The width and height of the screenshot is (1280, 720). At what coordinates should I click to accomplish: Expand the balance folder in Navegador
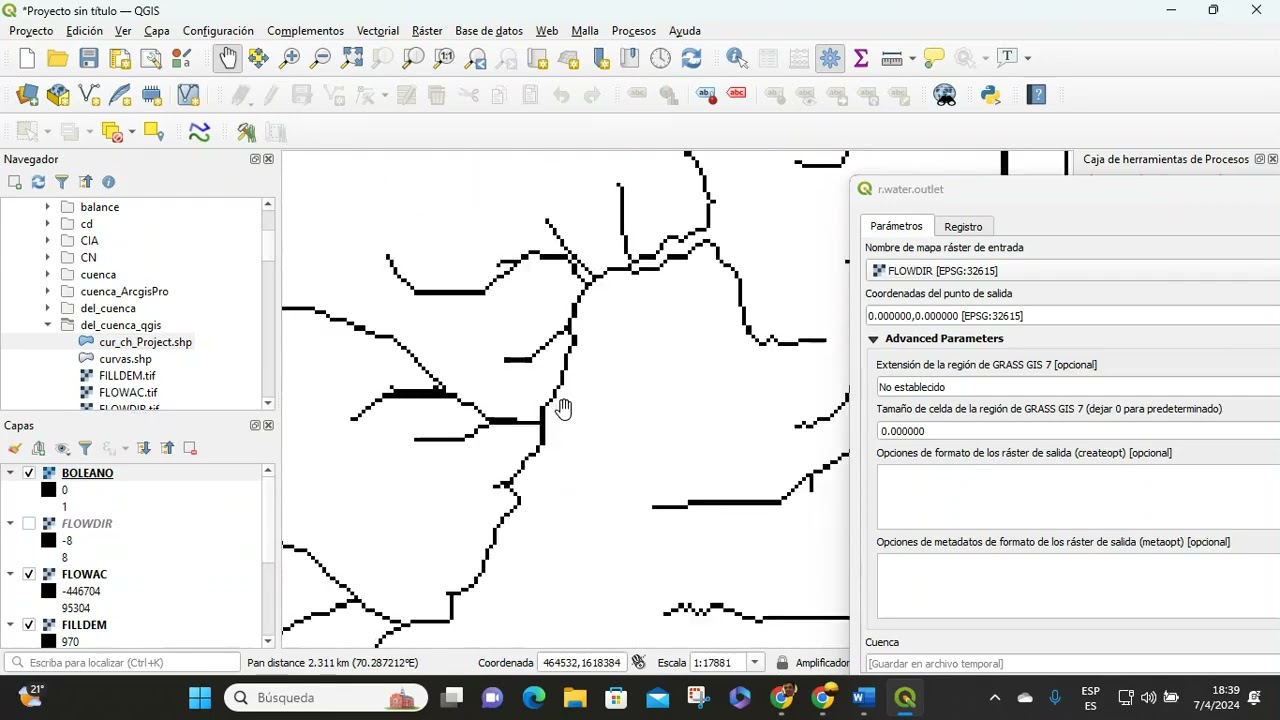point(47,207)
